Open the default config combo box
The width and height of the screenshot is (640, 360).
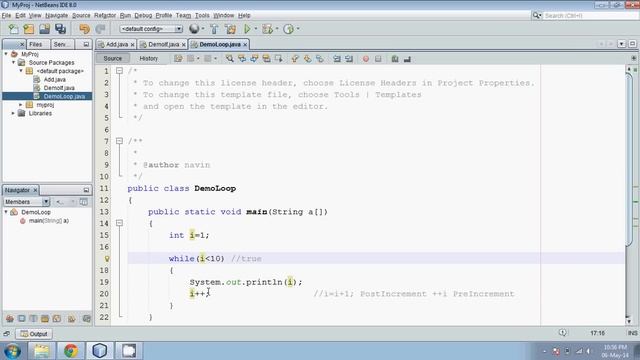151,29
